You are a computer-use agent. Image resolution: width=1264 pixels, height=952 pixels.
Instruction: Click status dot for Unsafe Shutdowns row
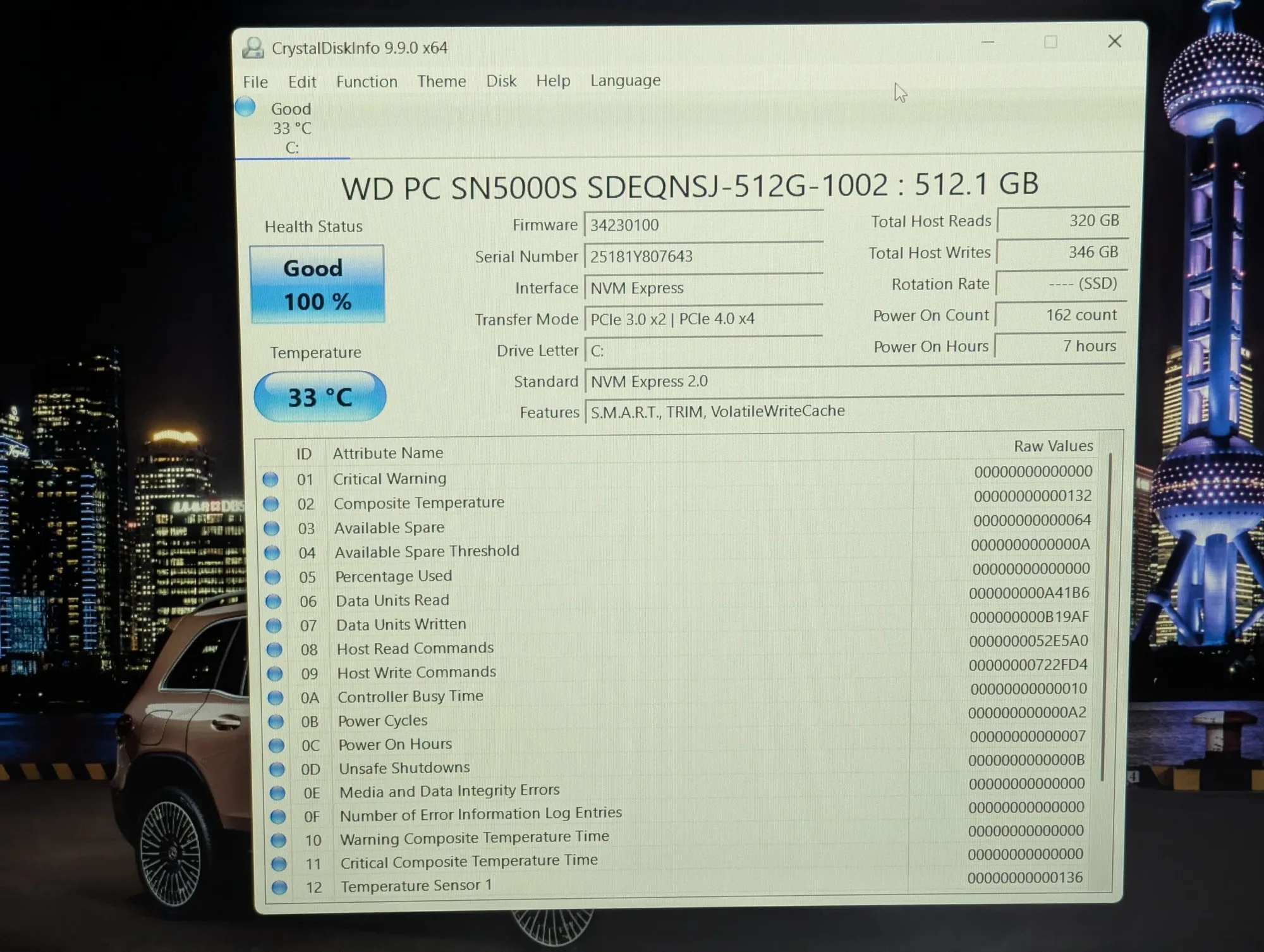pyautogui.click(x=277, y=769)
